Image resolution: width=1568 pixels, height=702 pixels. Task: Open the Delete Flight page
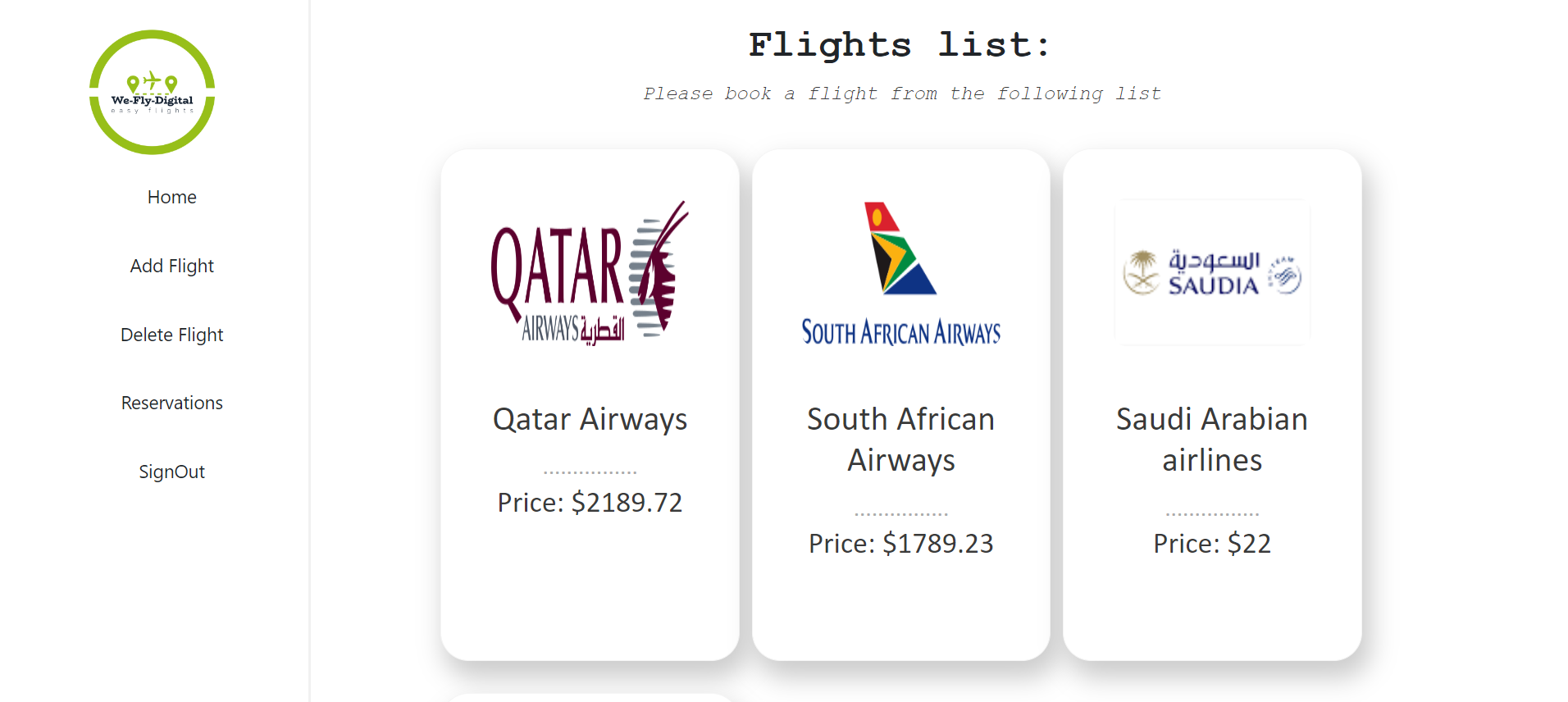click(171, 335)
